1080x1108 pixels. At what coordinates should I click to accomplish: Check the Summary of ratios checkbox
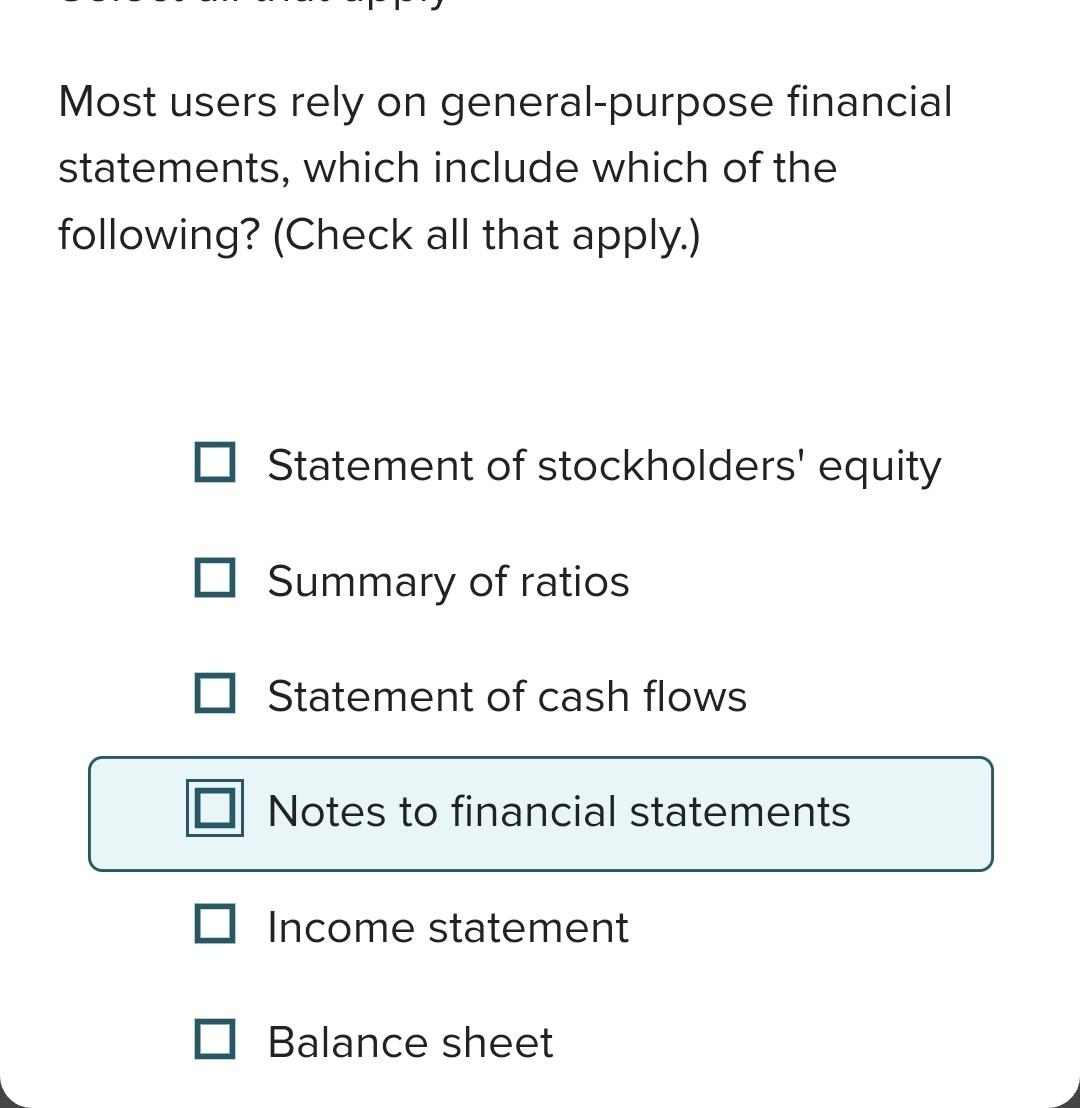click(x=214, y=580)
